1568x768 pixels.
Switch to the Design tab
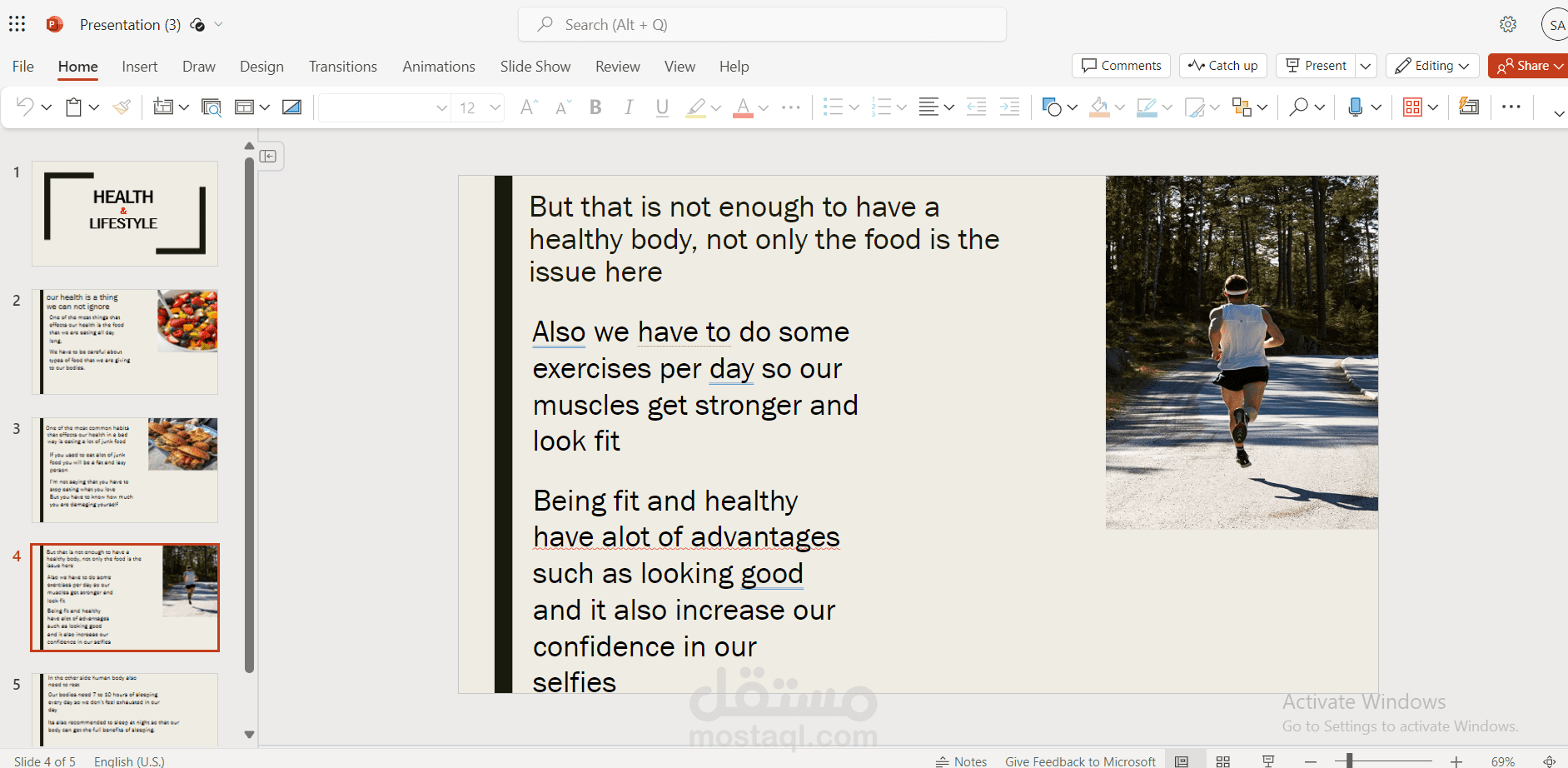pyautogui.click(x=261, y=66)
